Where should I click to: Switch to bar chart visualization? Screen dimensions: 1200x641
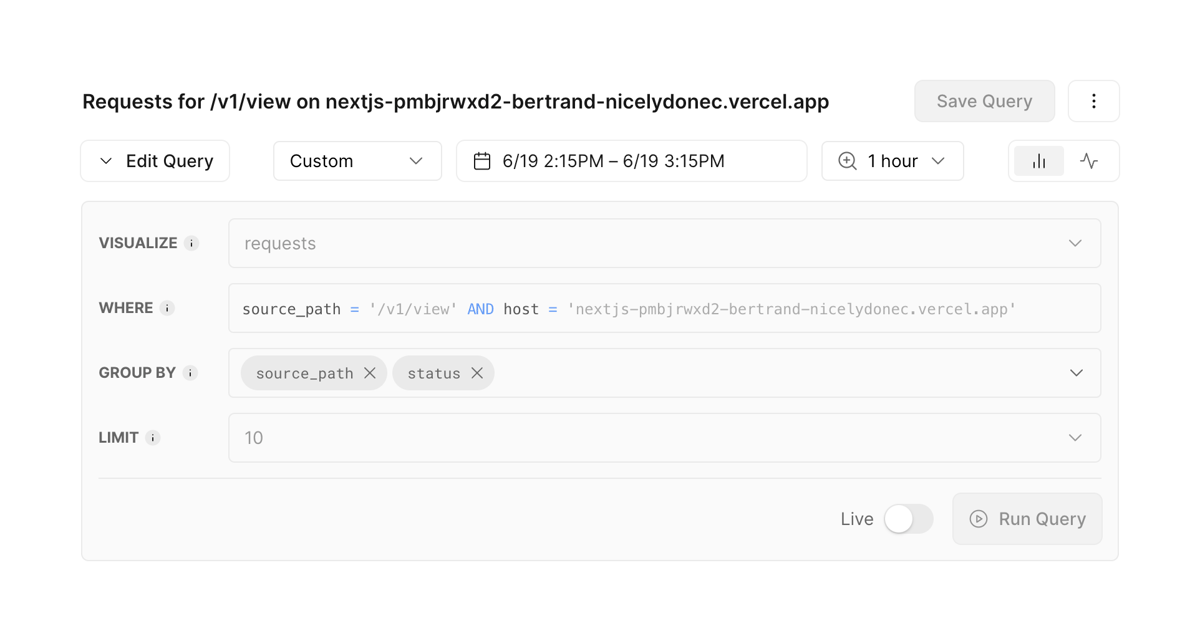pos(1039,160)
